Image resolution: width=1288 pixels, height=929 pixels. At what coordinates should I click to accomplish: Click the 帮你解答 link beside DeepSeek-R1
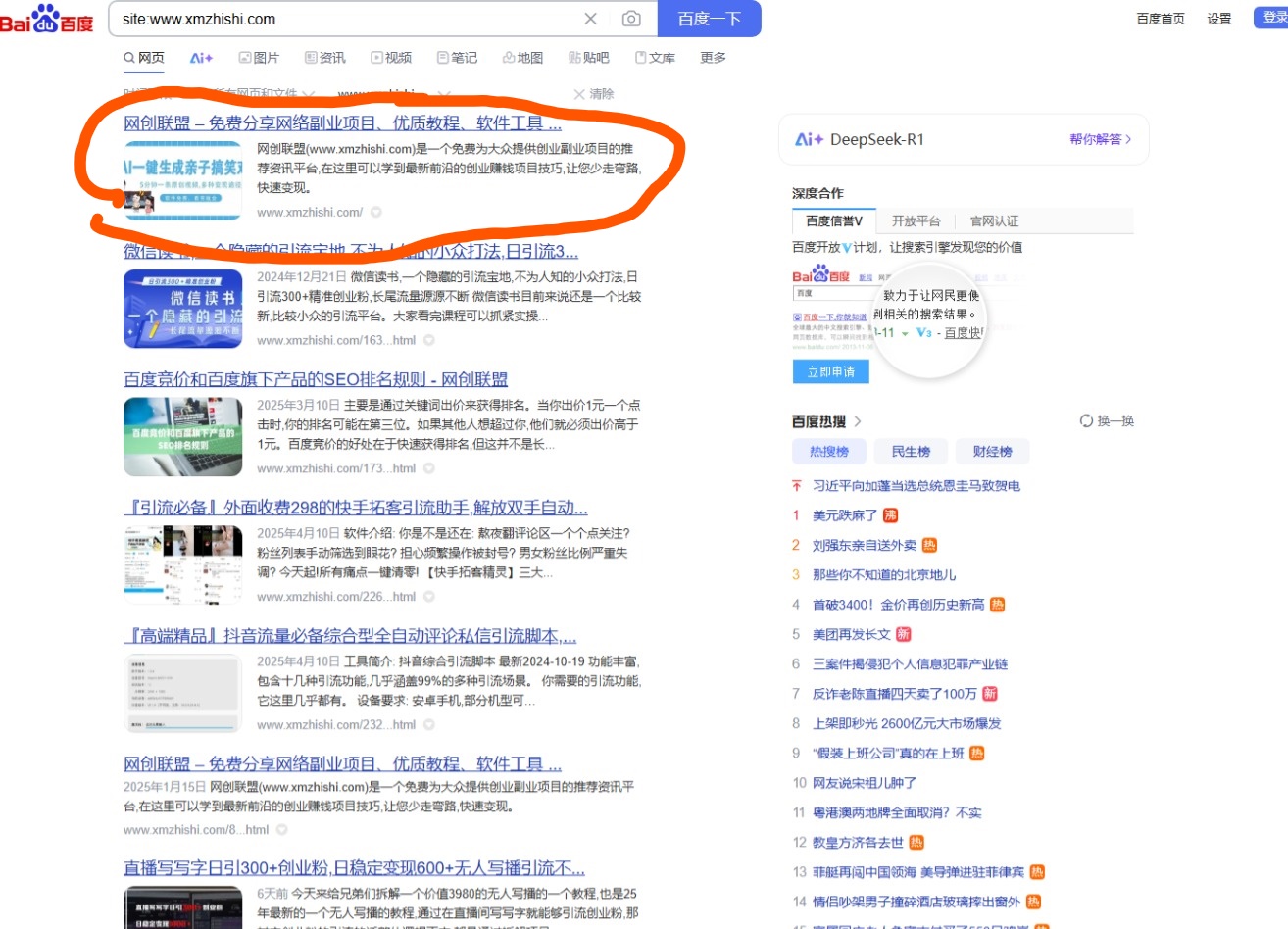point(1095,139)
